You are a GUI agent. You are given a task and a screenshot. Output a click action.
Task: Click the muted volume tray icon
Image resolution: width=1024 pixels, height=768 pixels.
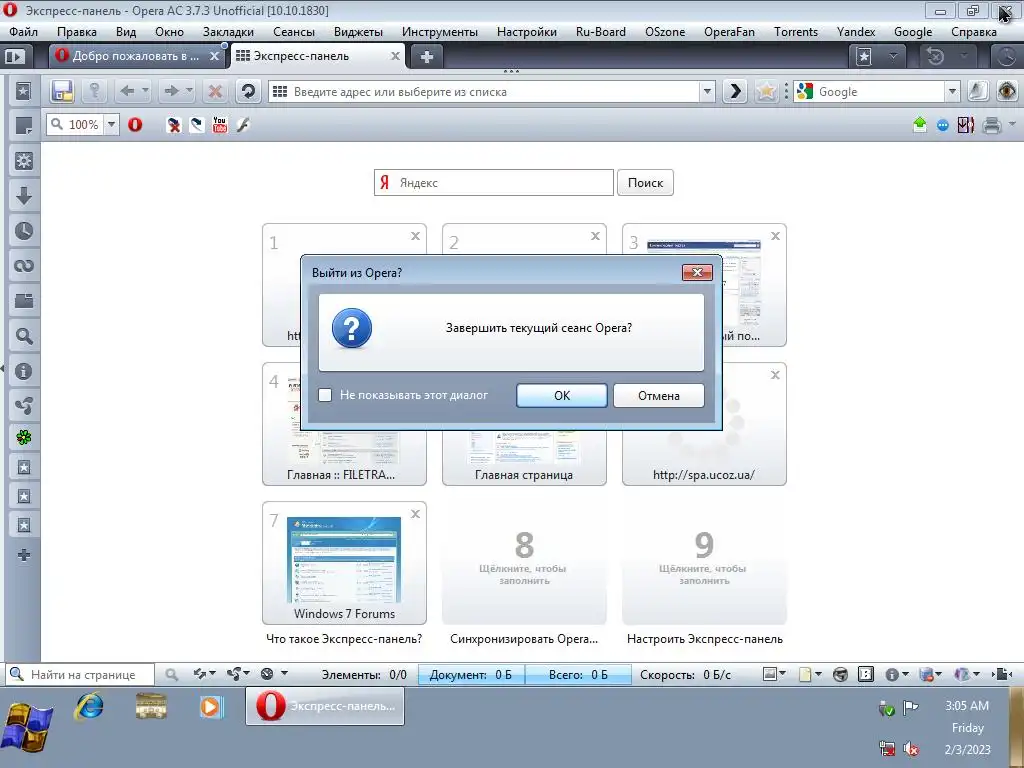(911, 748)
